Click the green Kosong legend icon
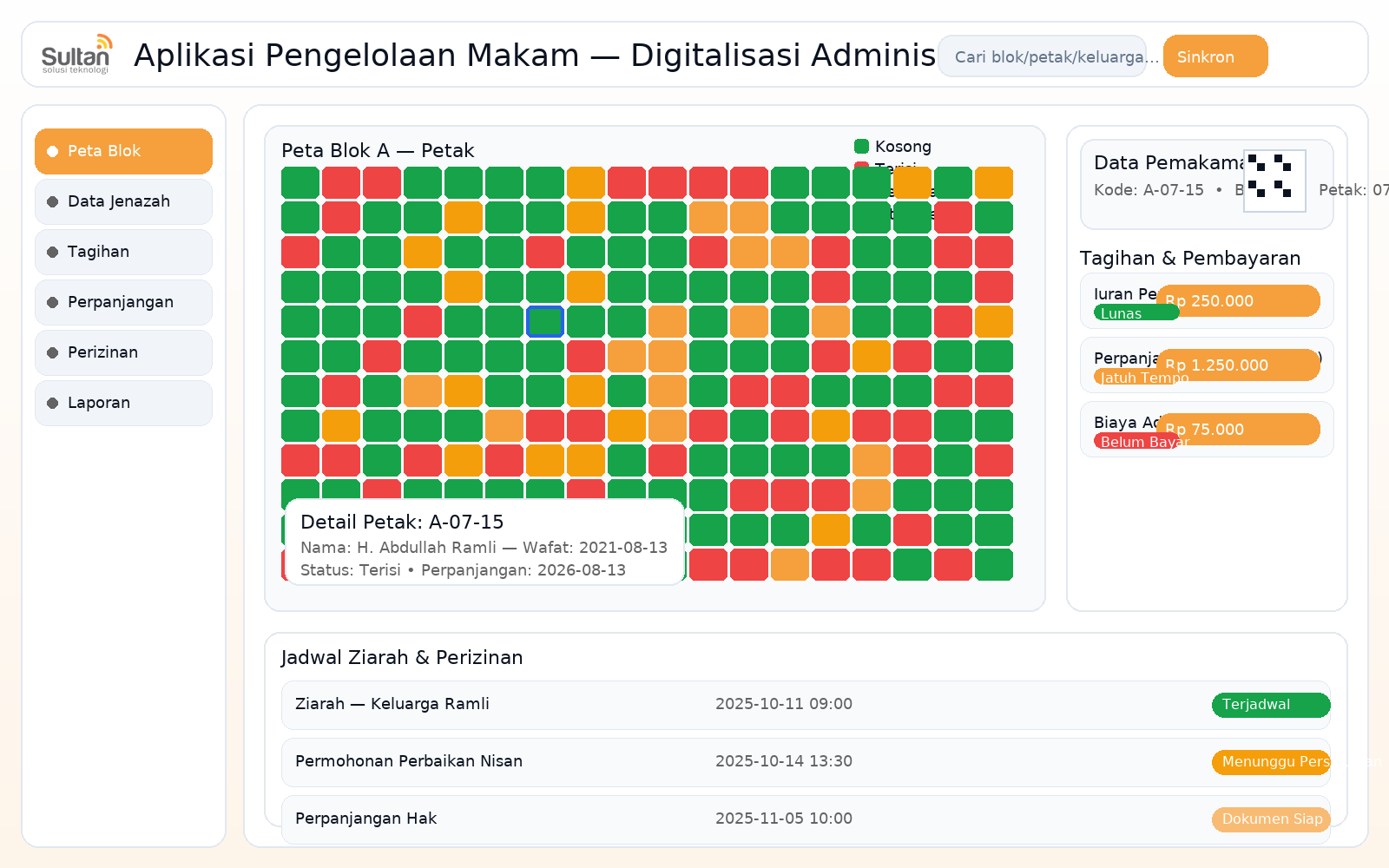This screenshot has width=1389, height=868. coord(862,146)
